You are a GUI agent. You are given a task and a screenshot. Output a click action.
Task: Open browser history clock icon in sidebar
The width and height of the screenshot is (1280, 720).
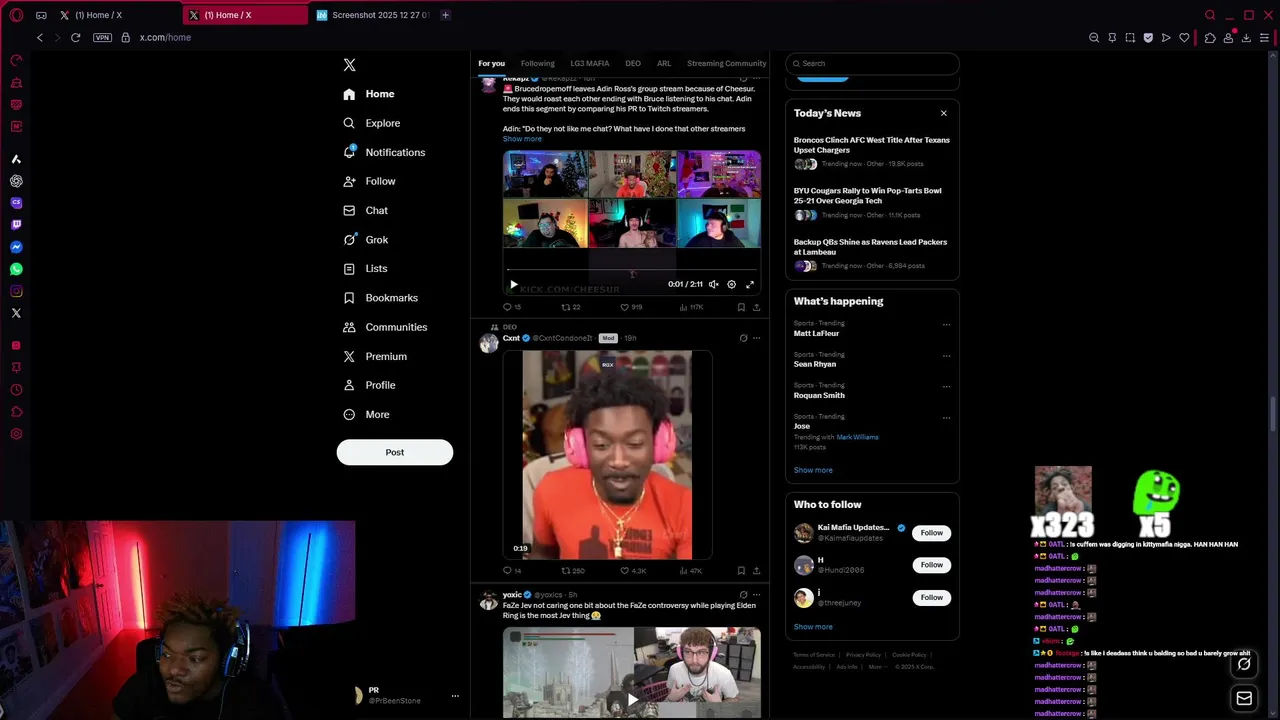pos(16,390)
